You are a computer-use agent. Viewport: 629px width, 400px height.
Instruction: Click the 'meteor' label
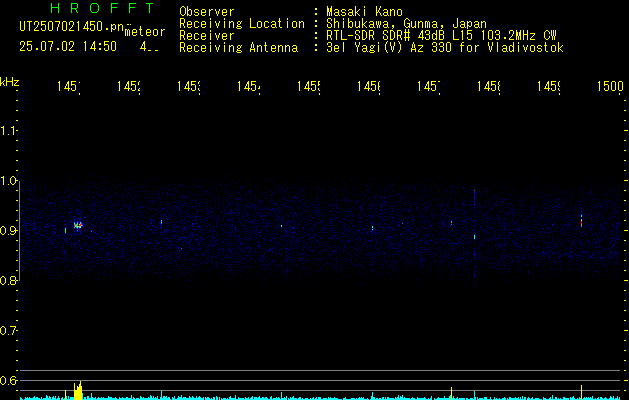click(145, 32)
